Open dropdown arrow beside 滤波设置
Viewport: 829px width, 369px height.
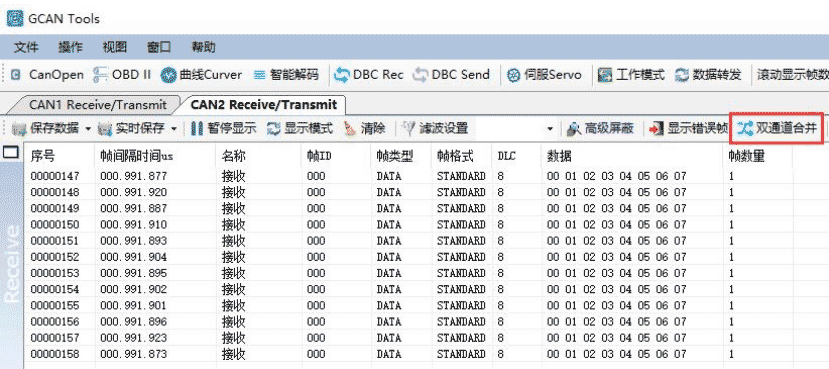[550, 128]
